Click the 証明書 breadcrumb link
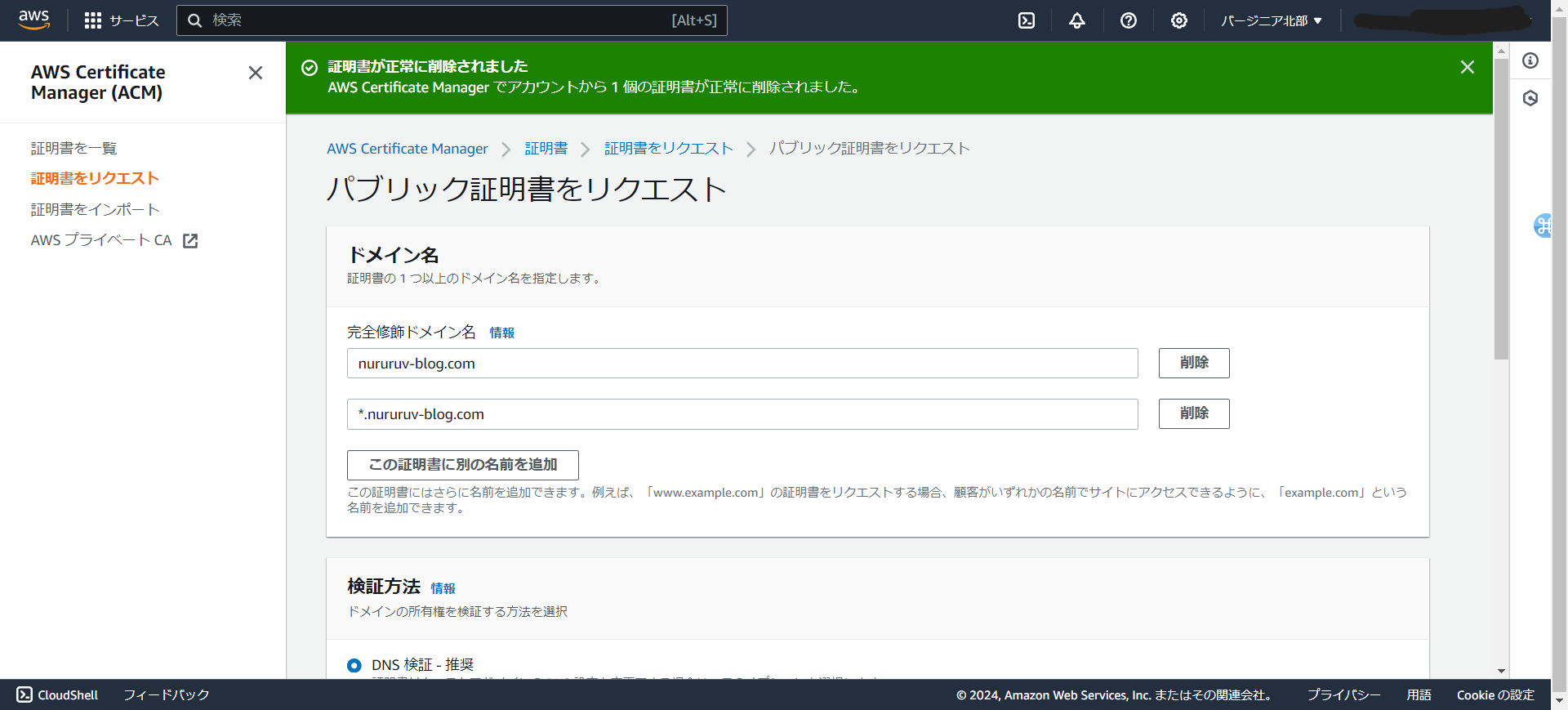 pos(546,148)
